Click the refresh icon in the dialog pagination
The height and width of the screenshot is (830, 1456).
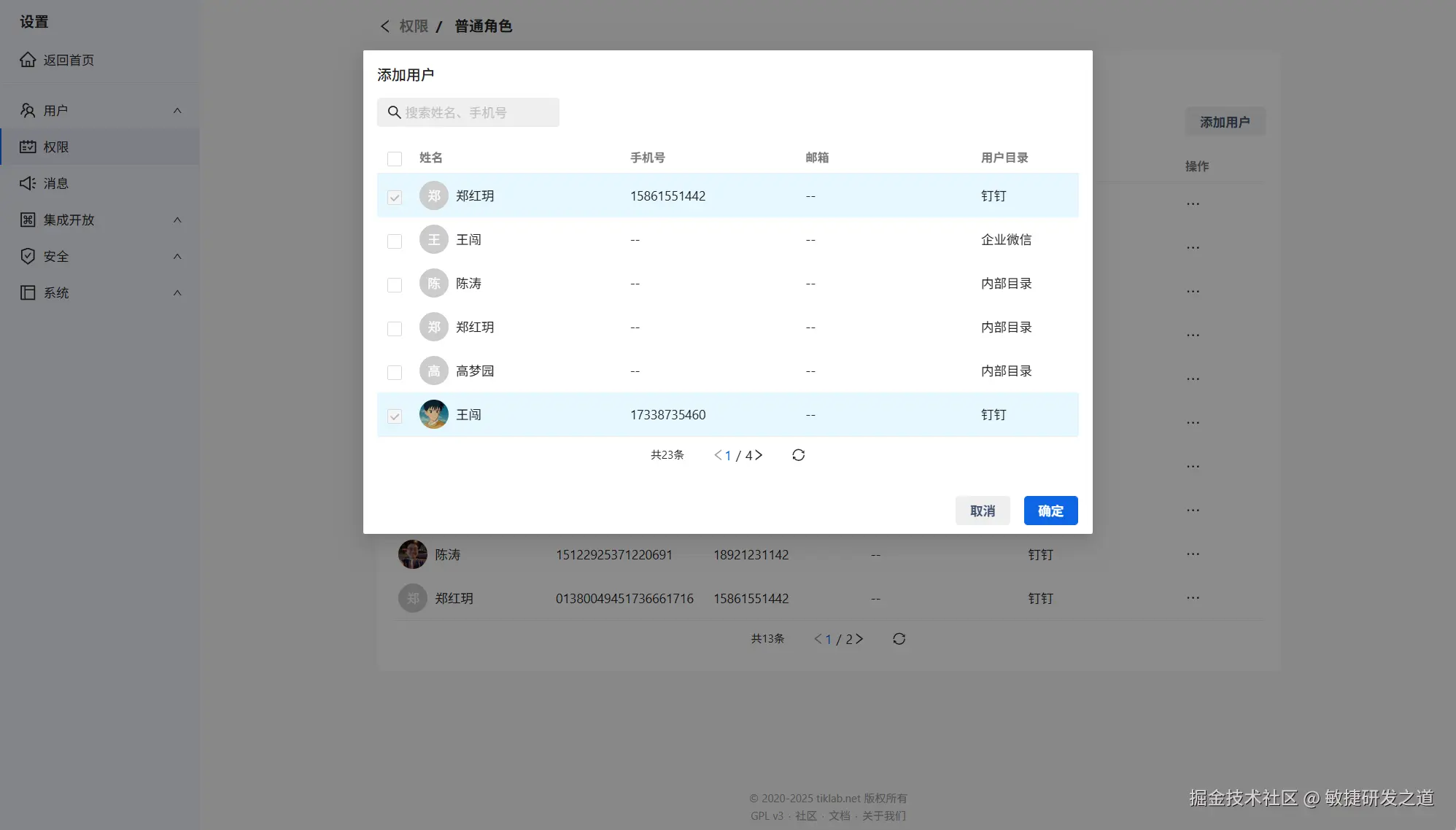798,455
